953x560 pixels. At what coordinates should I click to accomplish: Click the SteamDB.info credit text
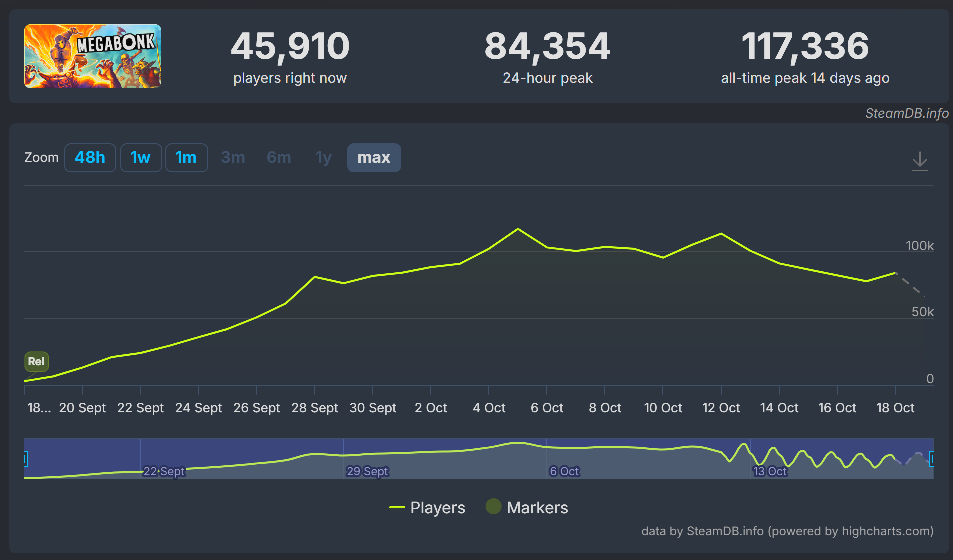pos(907,113)
